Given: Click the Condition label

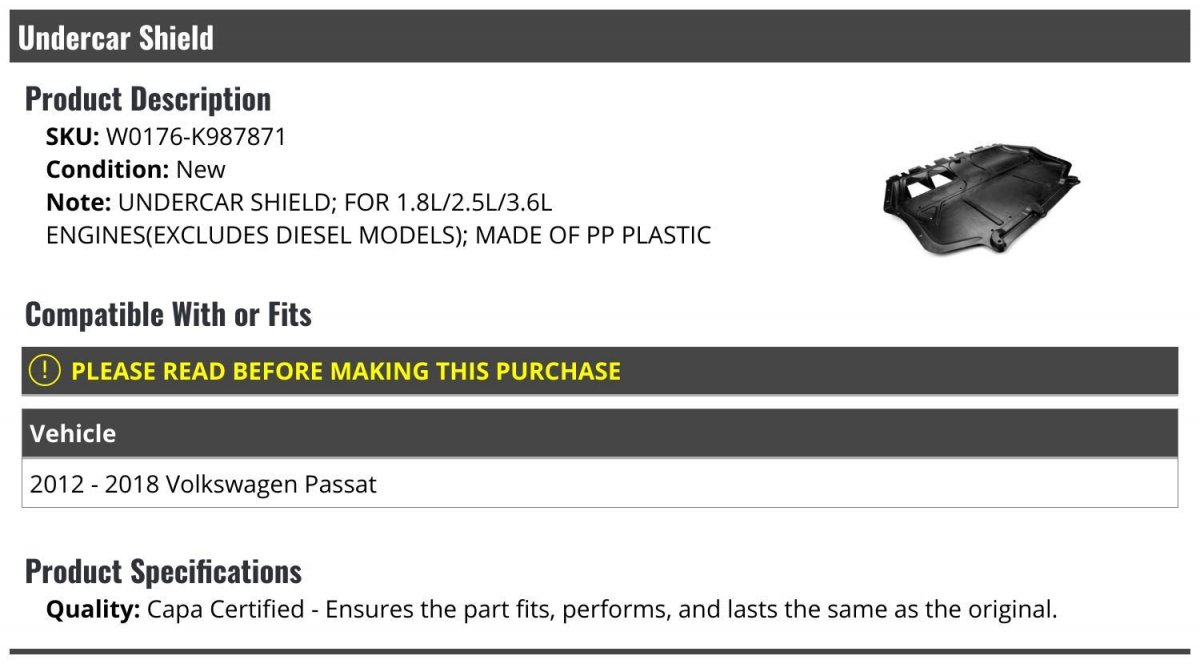Looking at the screenshot, I should click(108, 170).
